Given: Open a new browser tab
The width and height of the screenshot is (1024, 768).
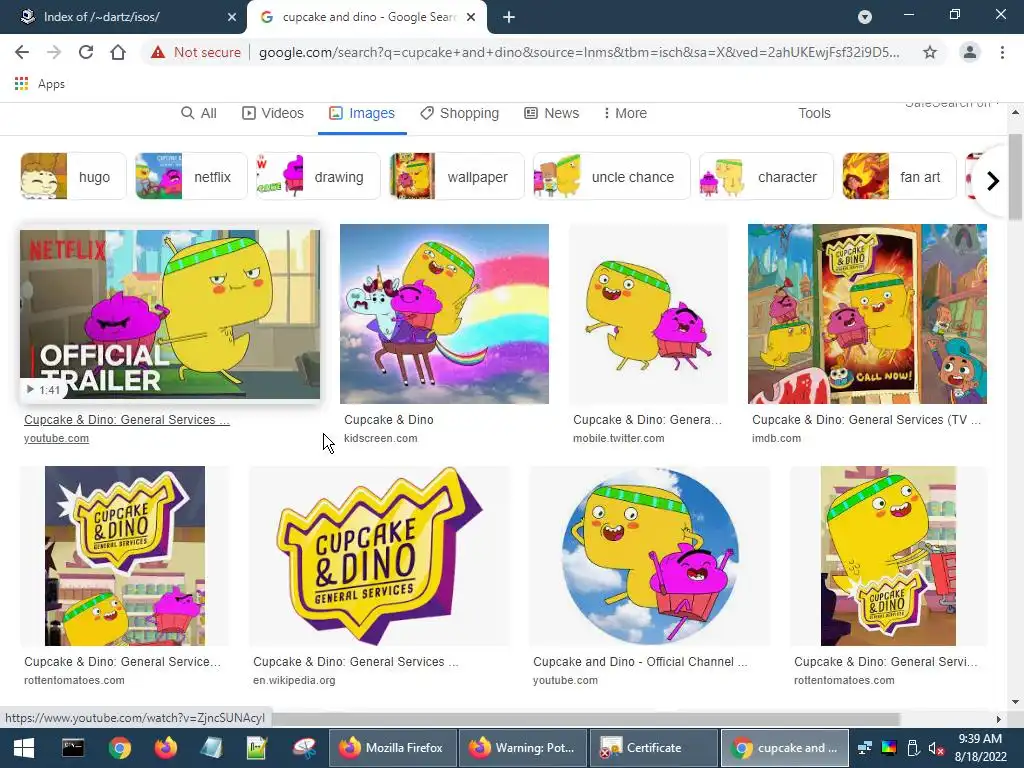Looking at the screenshot, I should 509,17.
